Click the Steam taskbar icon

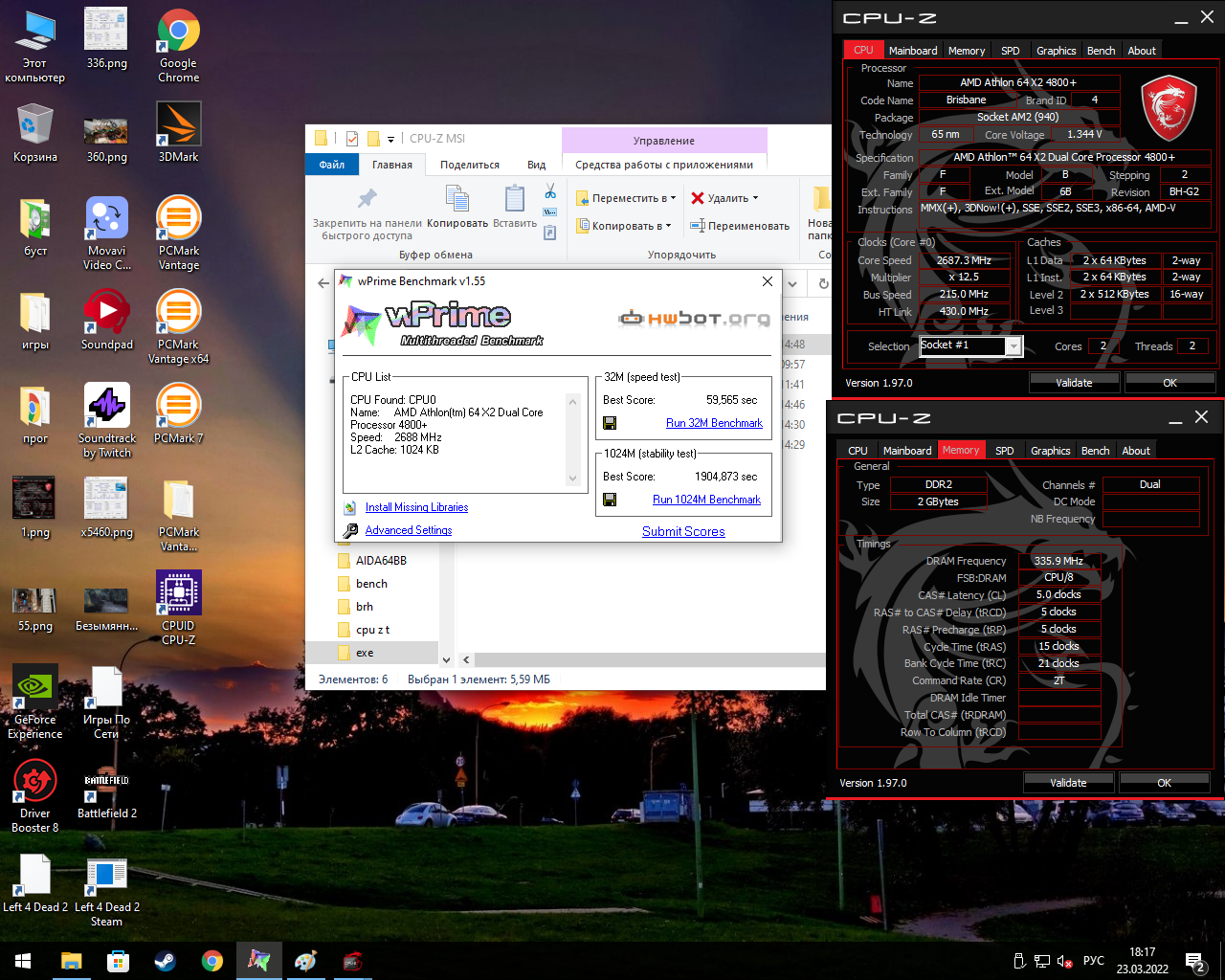(x=165, y=961)
